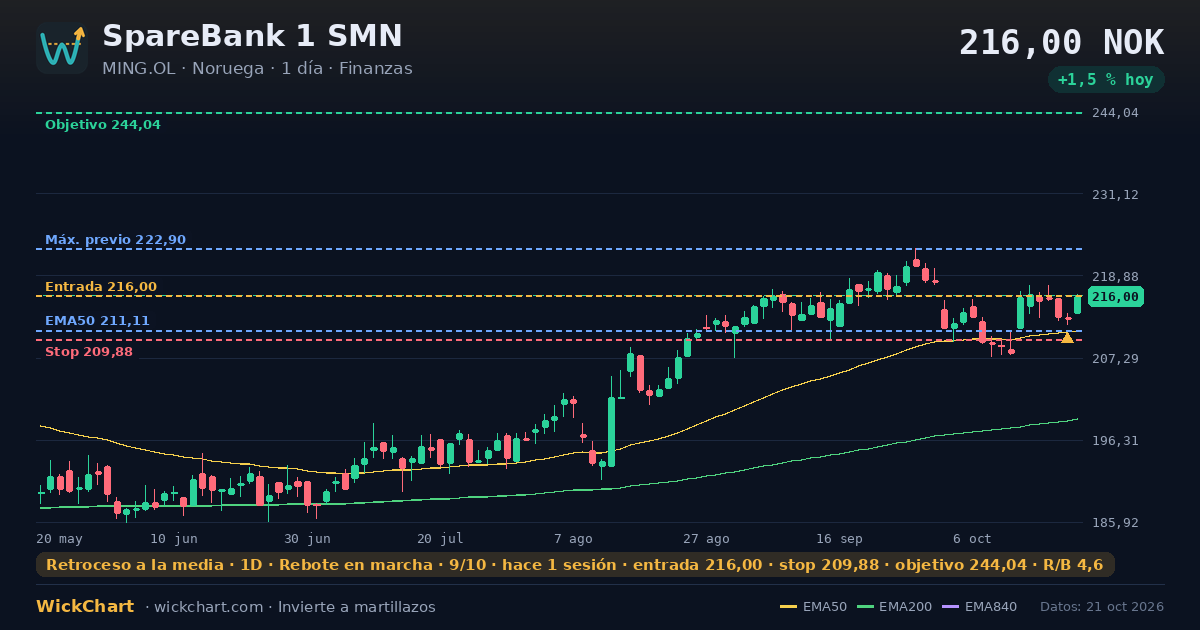Click the 30 jun date label
The image size is (1200, 630).
point(307,538)
